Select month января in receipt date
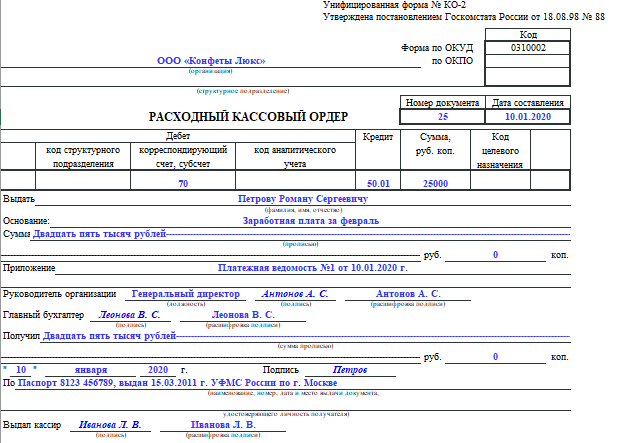Screen dimensions: 619x443 [91, 370]
